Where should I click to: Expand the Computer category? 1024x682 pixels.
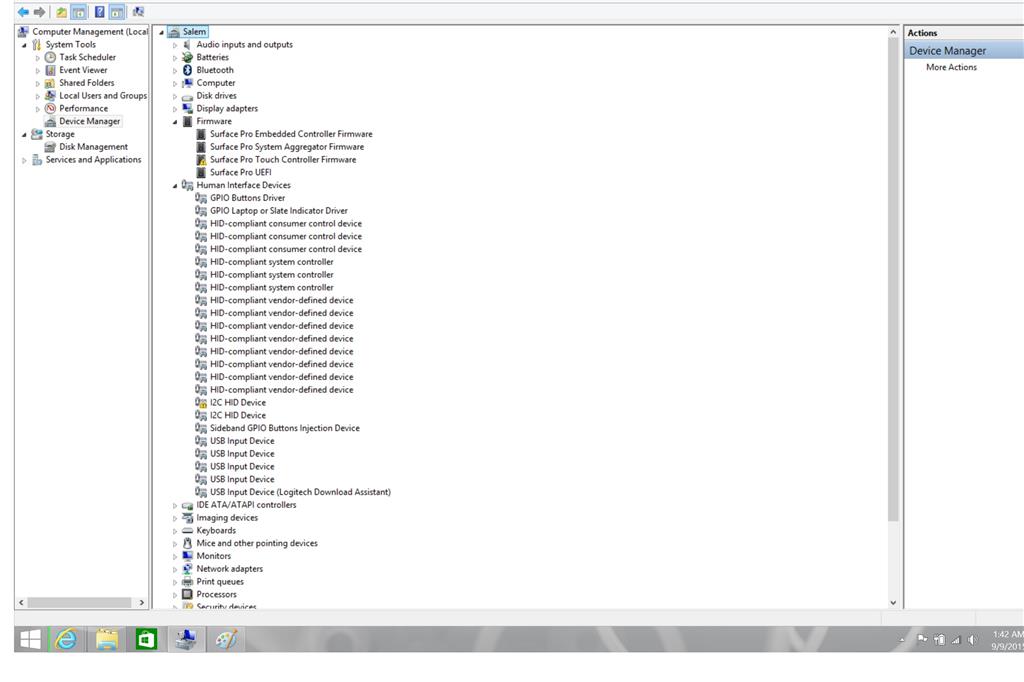(x=175, y=84)
